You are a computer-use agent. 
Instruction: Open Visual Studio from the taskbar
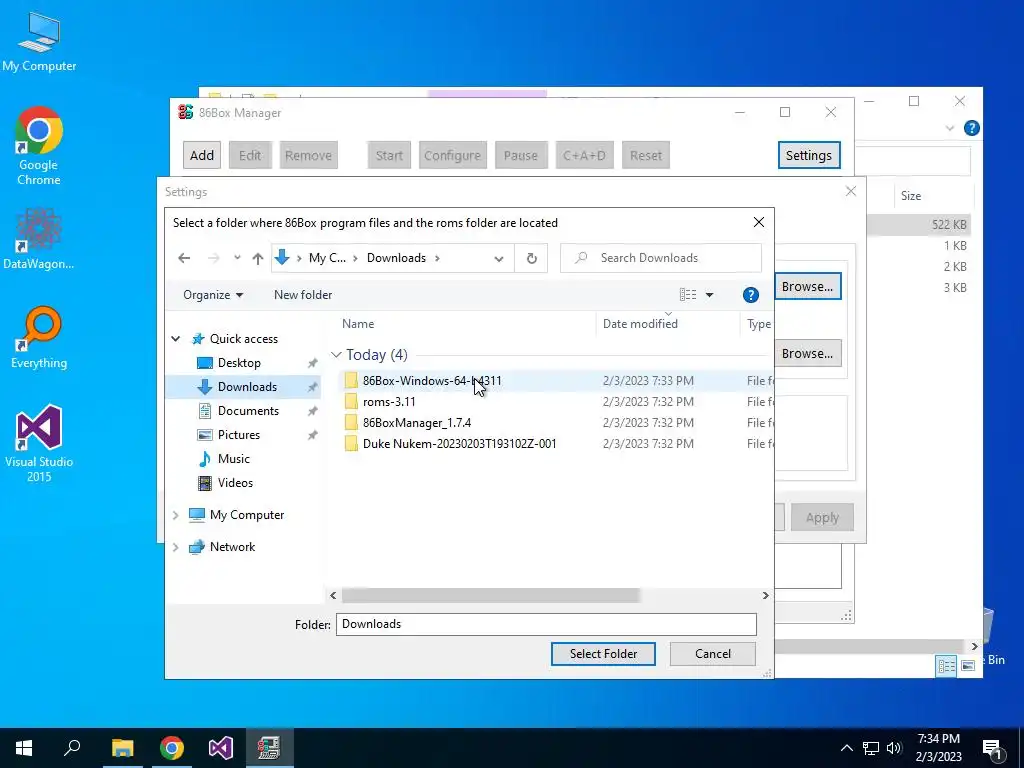[x=221, y=748]
